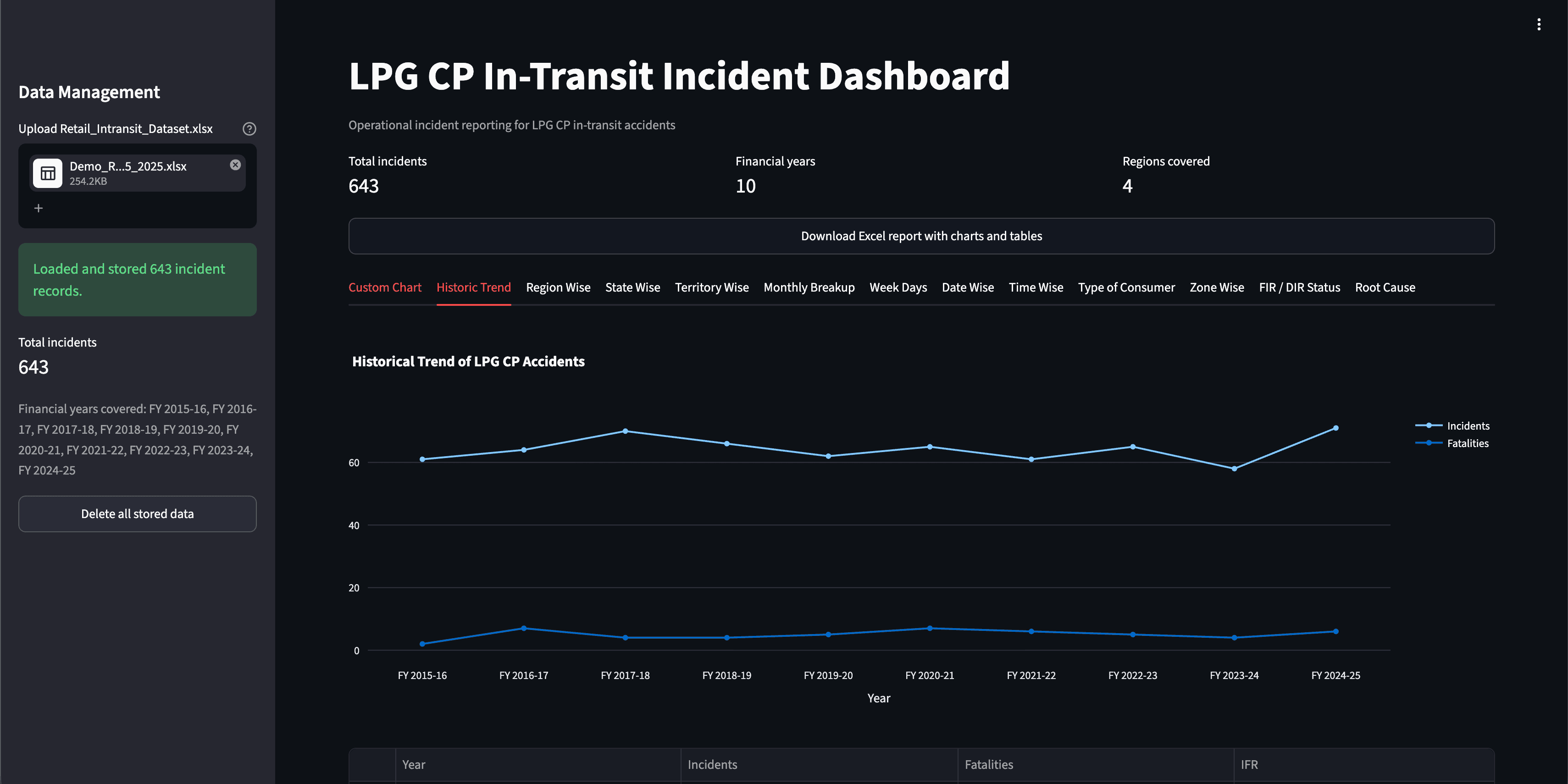Viewport: 1568px width, 784px height.
Task: Remove the uploaded Demo_R...5_2025.xlsx file
Action: pyautogui.click(x=236, y=165)
